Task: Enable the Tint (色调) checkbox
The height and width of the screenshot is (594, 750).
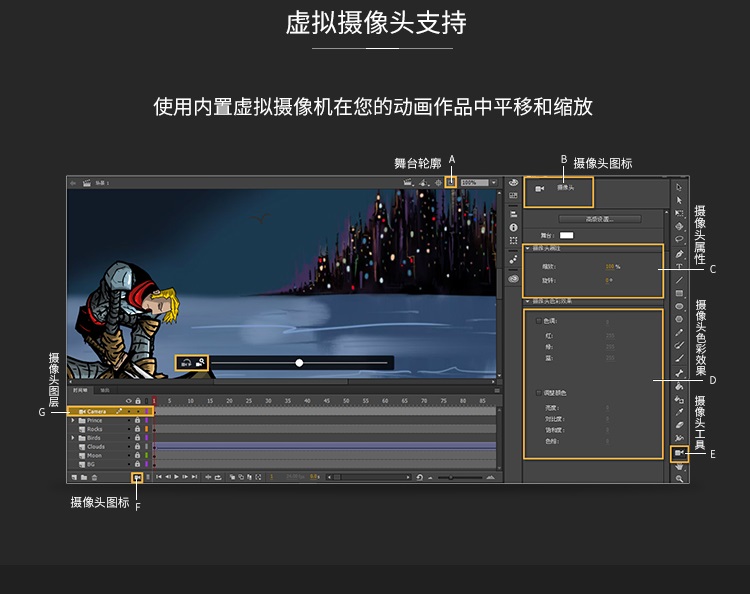Action: [x=539, y=321]
